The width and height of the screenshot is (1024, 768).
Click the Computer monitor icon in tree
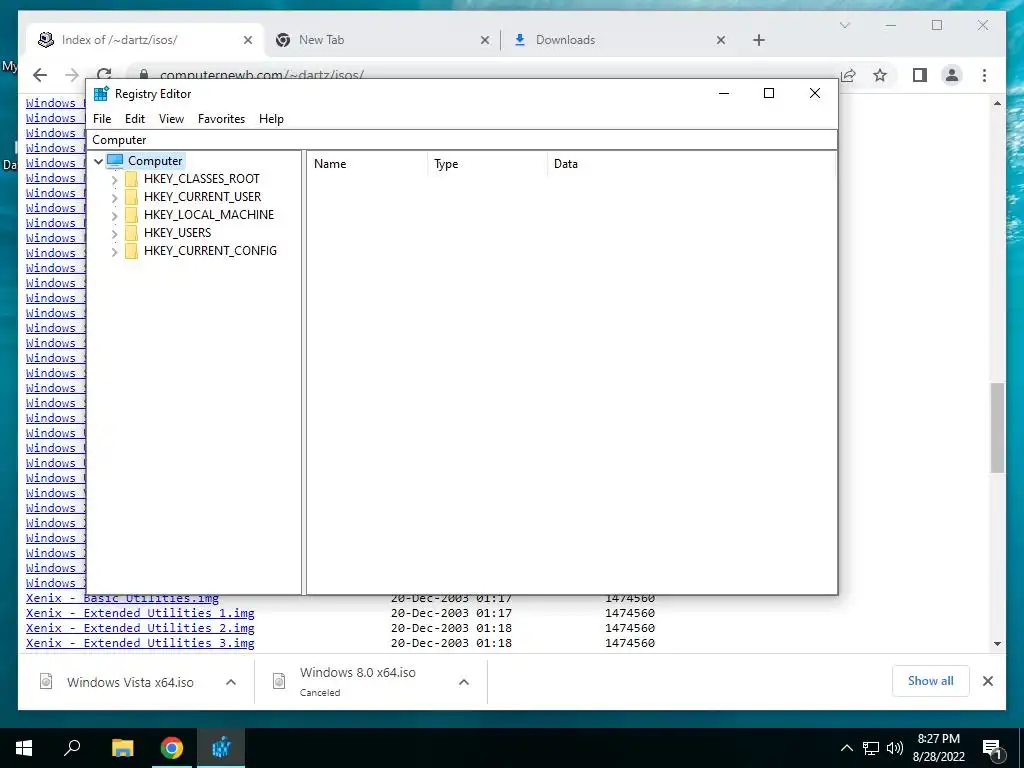(115, 161)
